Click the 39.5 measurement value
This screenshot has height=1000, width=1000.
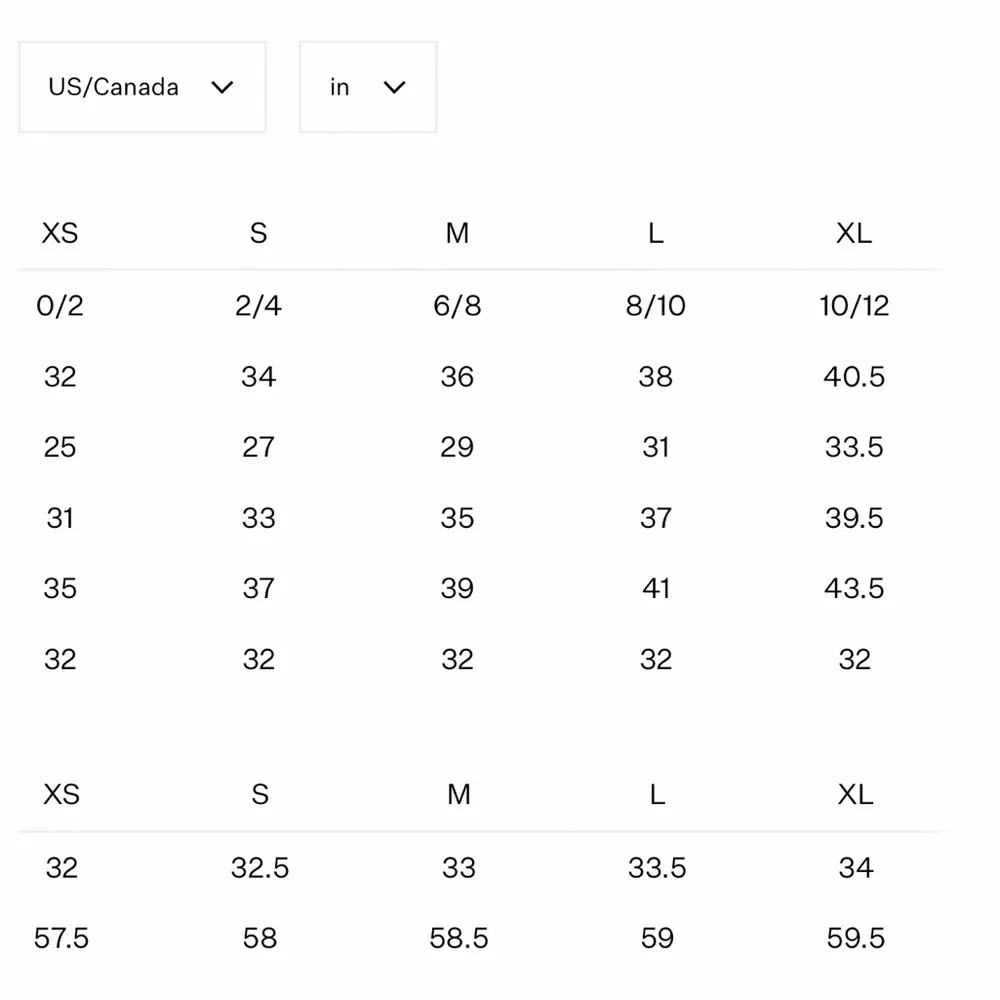coord(854,518)
